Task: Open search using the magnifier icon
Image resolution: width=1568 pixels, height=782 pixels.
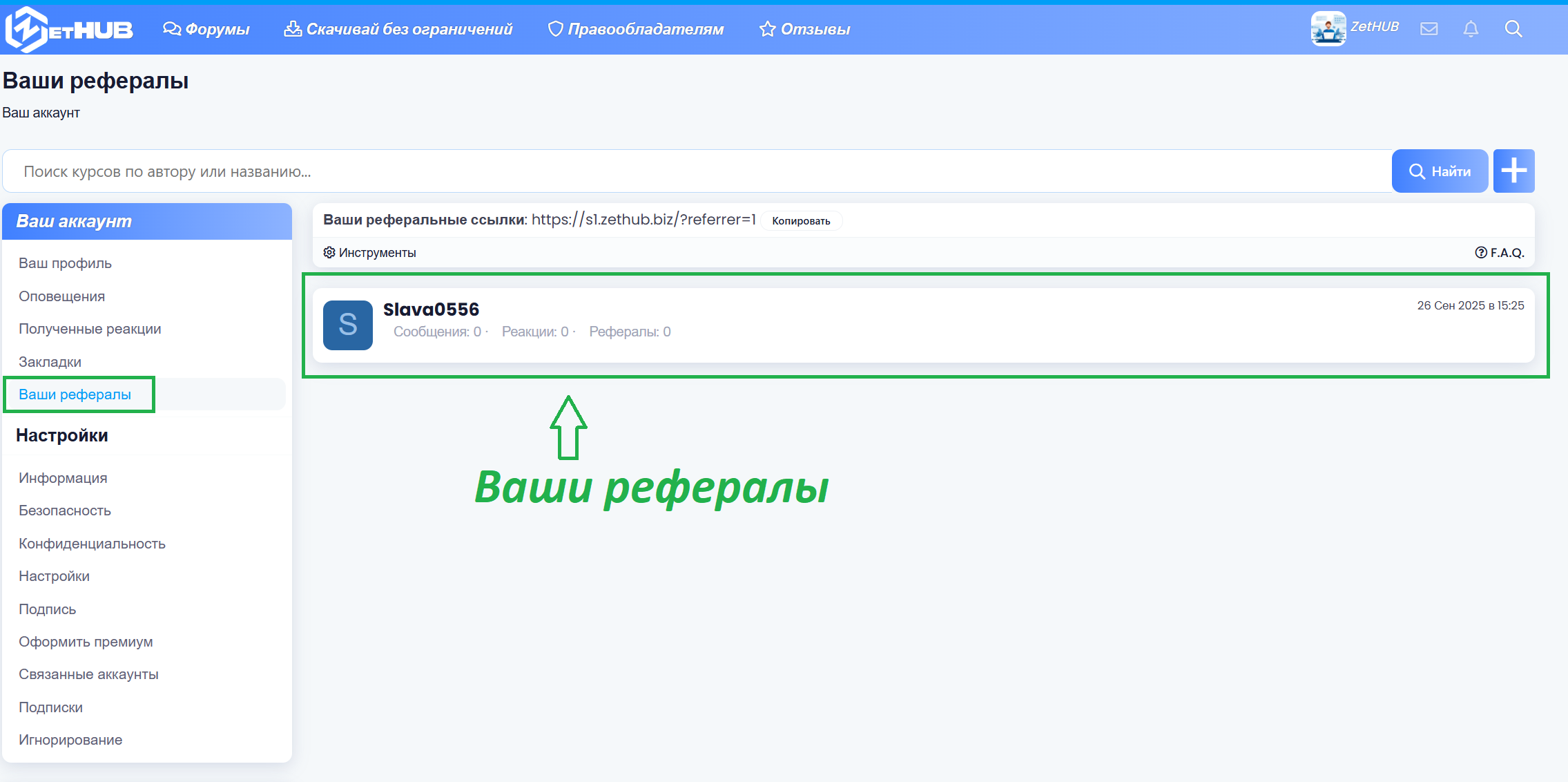Action: pyautogui.click(x=1513, y=28)
